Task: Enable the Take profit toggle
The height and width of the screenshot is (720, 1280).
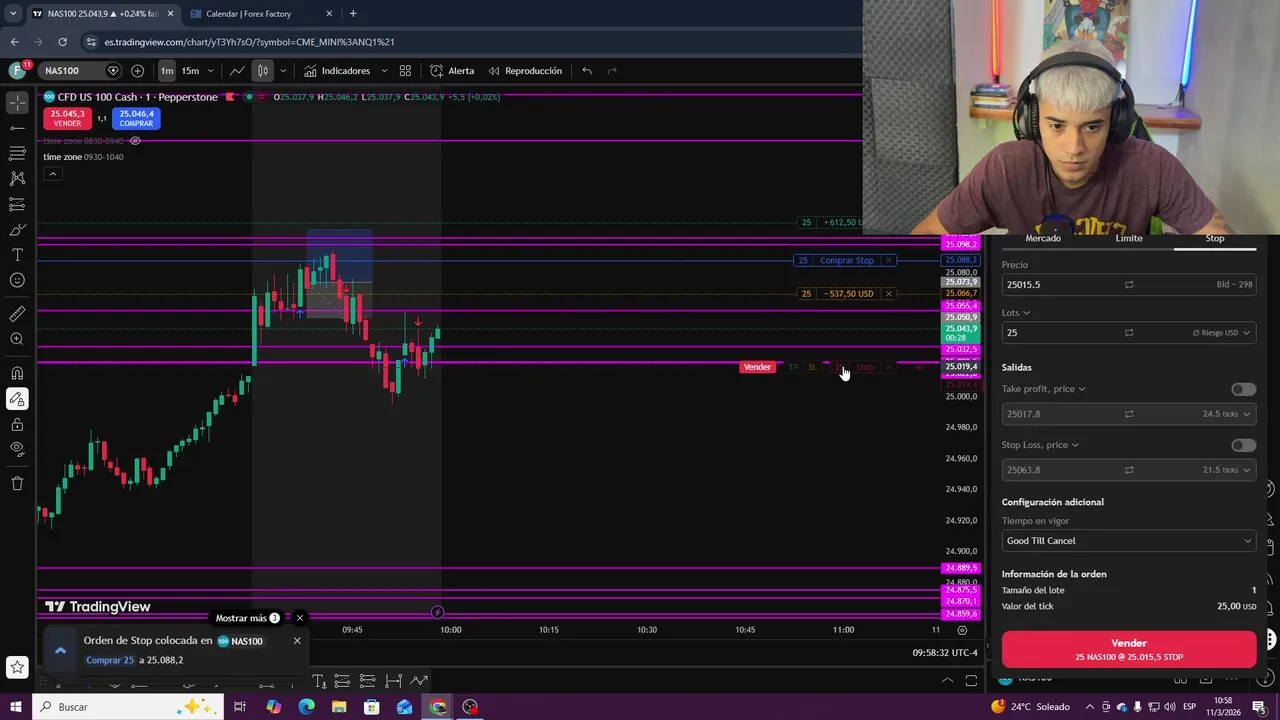Action: (1243, 389)
